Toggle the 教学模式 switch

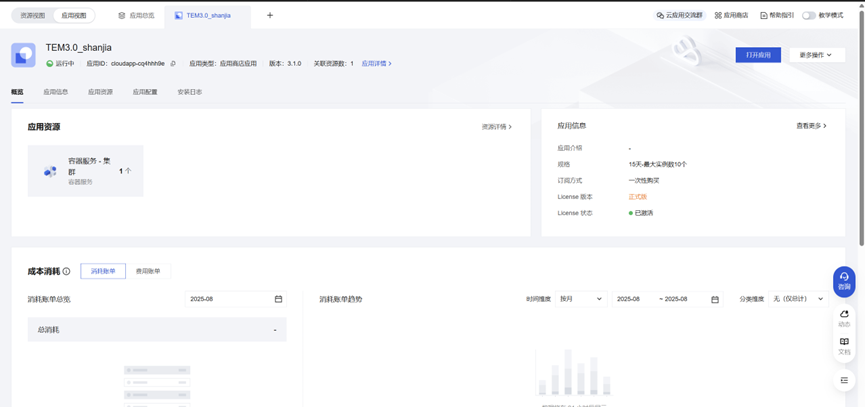pos(808,16)
